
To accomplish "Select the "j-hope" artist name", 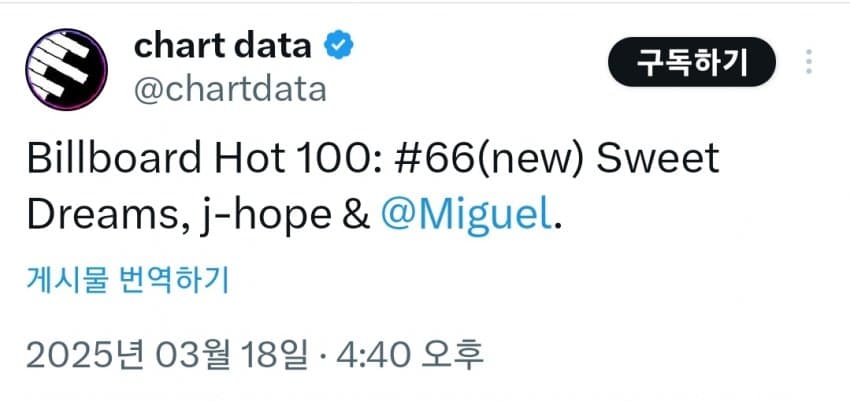I will point(265,217).
